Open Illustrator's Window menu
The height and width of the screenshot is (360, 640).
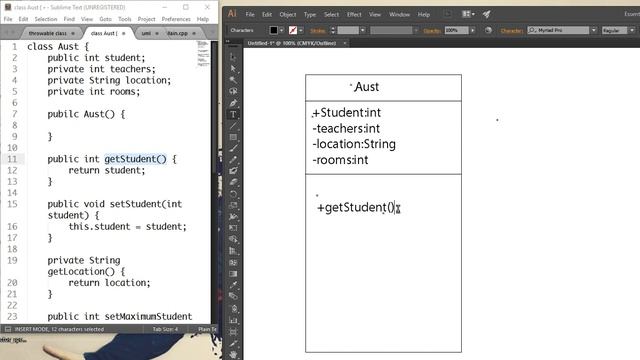pos(399,14)
